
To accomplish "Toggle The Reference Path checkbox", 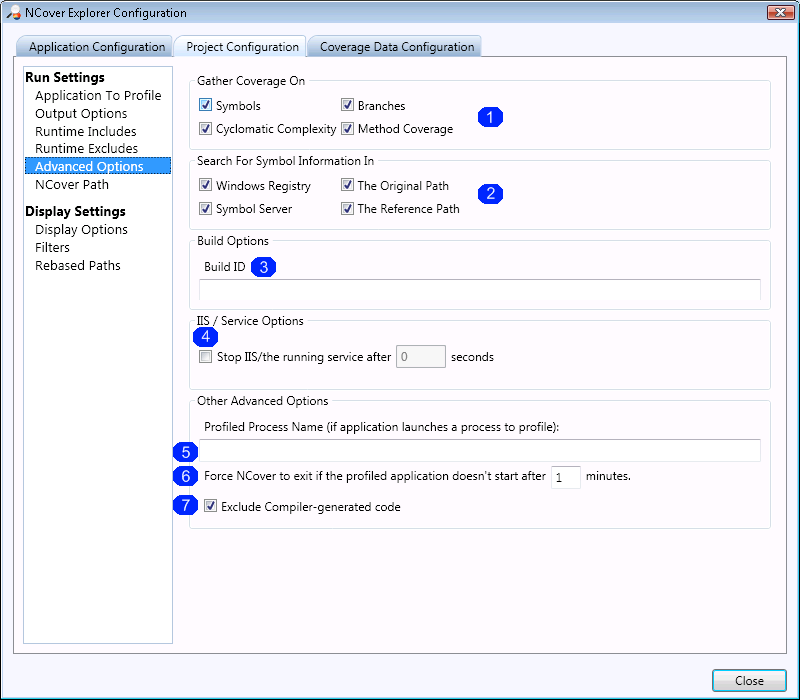I will [x=347, y=209].
